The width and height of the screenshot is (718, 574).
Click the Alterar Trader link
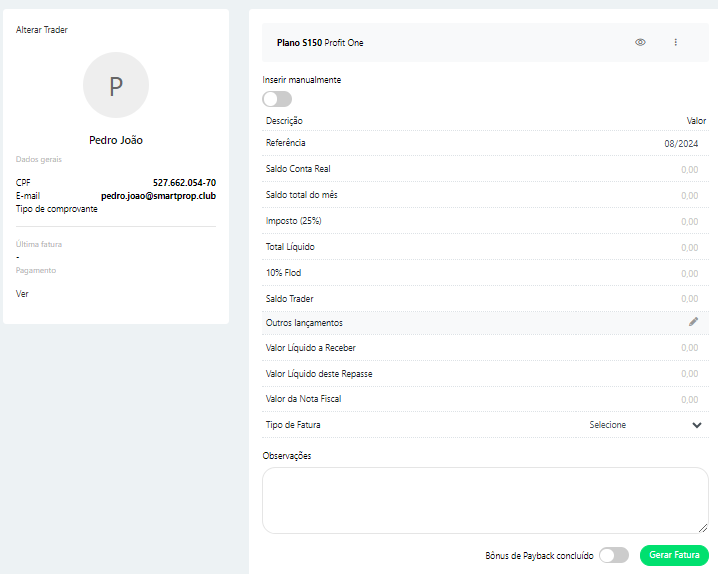point(42,30)
